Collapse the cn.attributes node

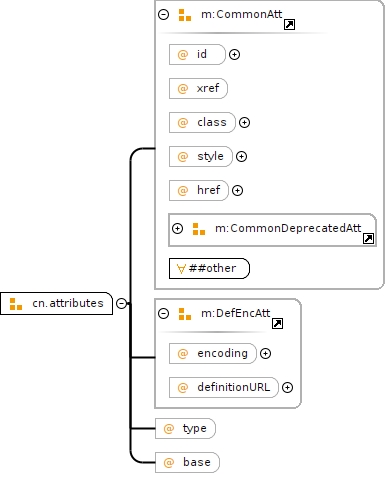[121, 303]
